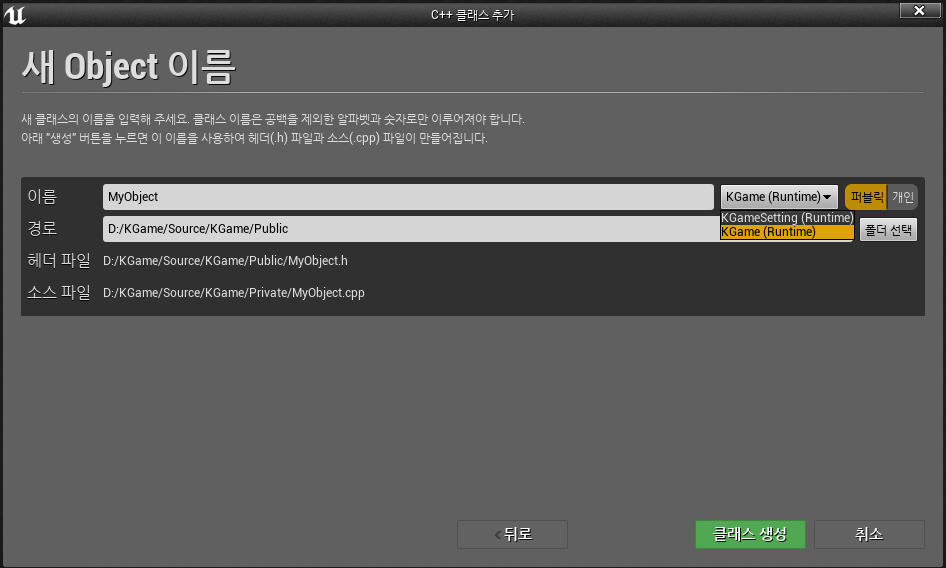Viewport: 946px width, 568px height.
Task: Select KGameSetting (Runtime) from list
Action: pos(787,217)
